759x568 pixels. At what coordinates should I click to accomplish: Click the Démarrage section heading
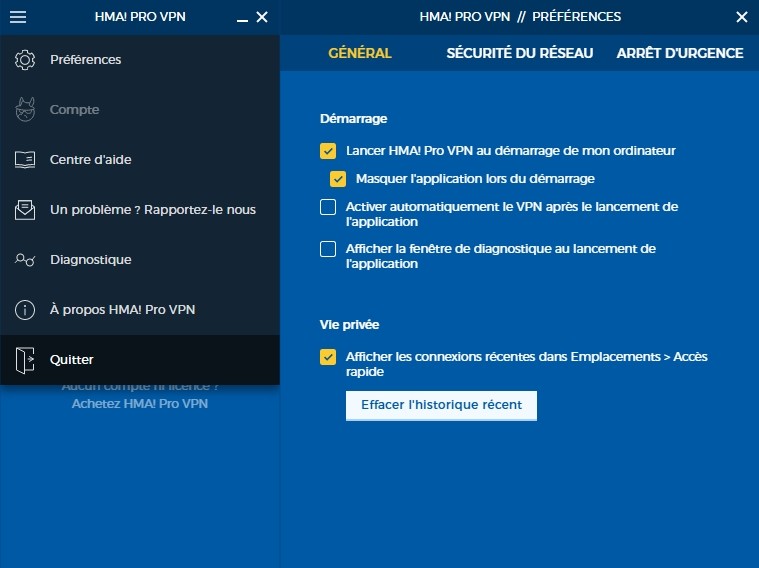[353, 119]
